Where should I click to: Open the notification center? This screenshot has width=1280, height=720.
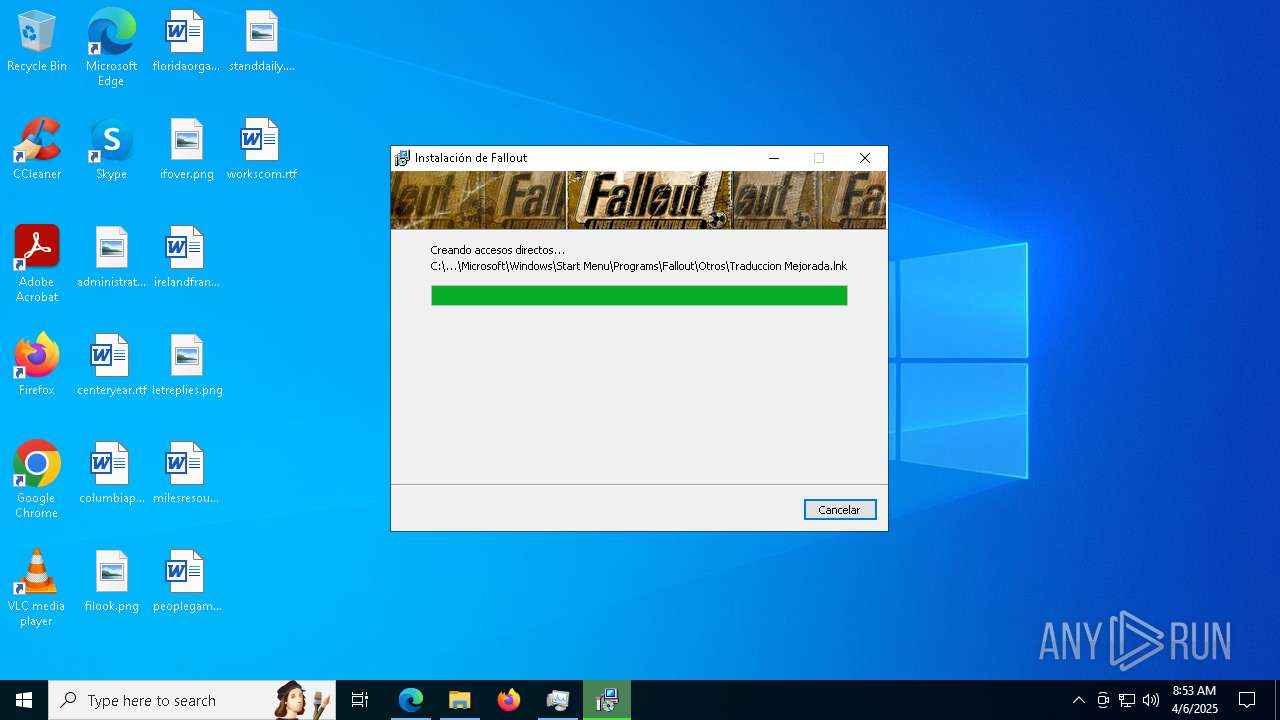point(1247,700)
